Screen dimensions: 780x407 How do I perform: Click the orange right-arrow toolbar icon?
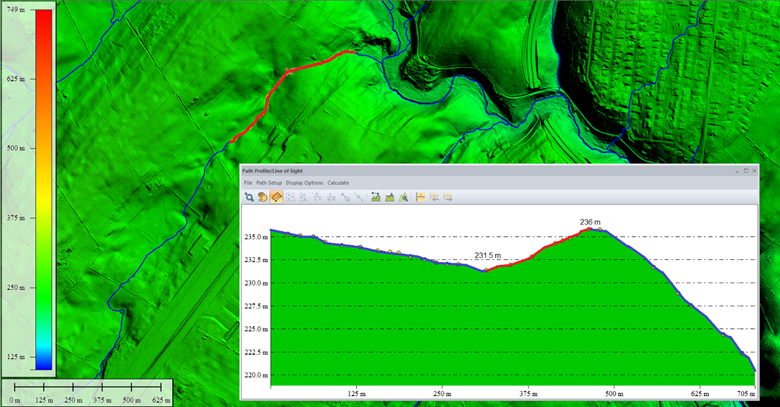coord(449,197)
